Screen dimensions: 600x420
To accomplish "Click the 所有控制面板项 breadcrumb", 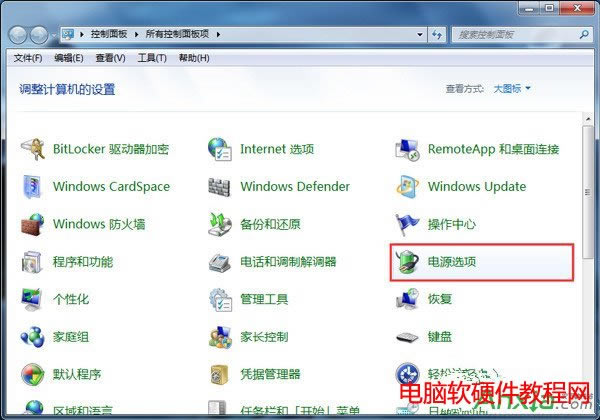I will pyautogui.click(x=177, y=34).
